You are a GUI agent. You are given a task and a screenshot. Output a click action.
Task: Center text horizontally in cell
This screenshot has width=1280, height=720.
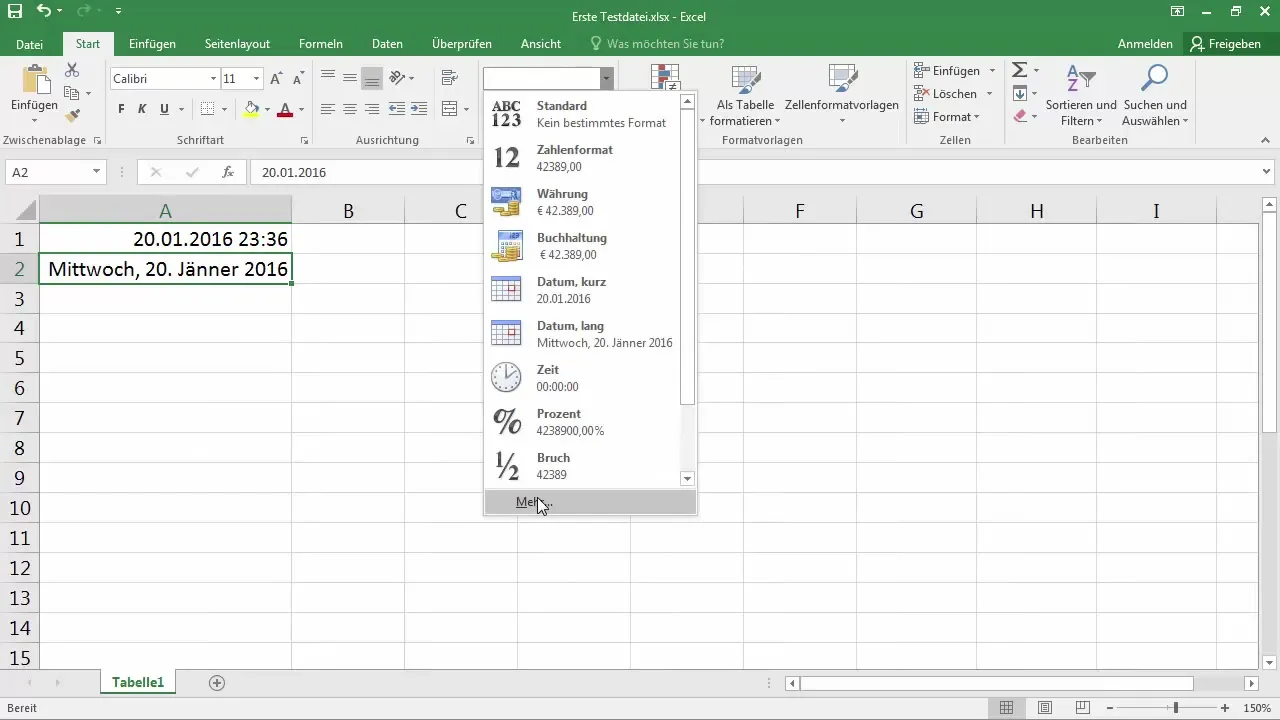pos(349,109)
